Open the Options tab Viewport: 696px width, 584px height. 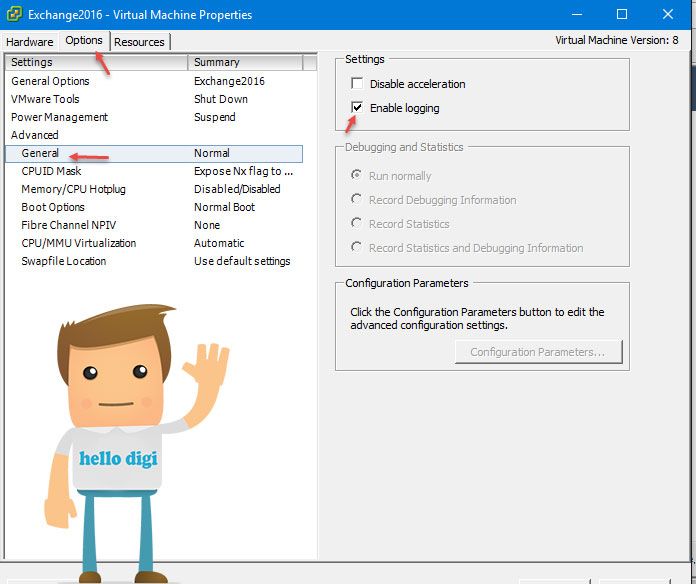point(84,40)
